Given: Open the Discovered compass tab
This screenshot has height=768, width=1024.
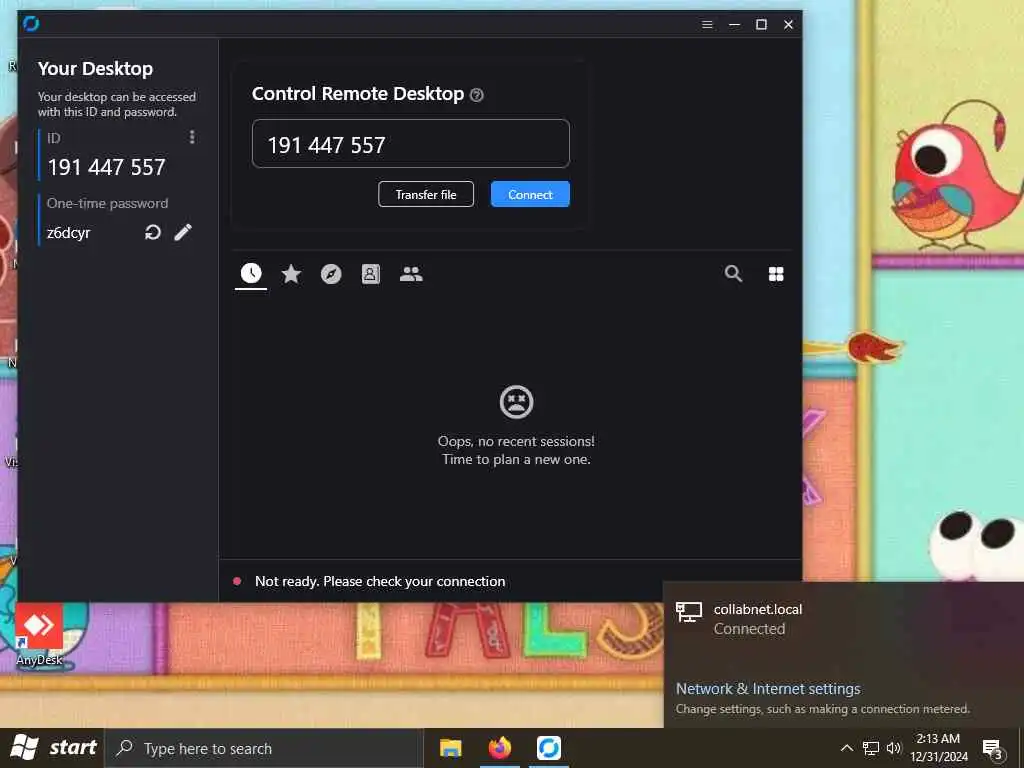Looking at the screenshot, I should [331, 274].
